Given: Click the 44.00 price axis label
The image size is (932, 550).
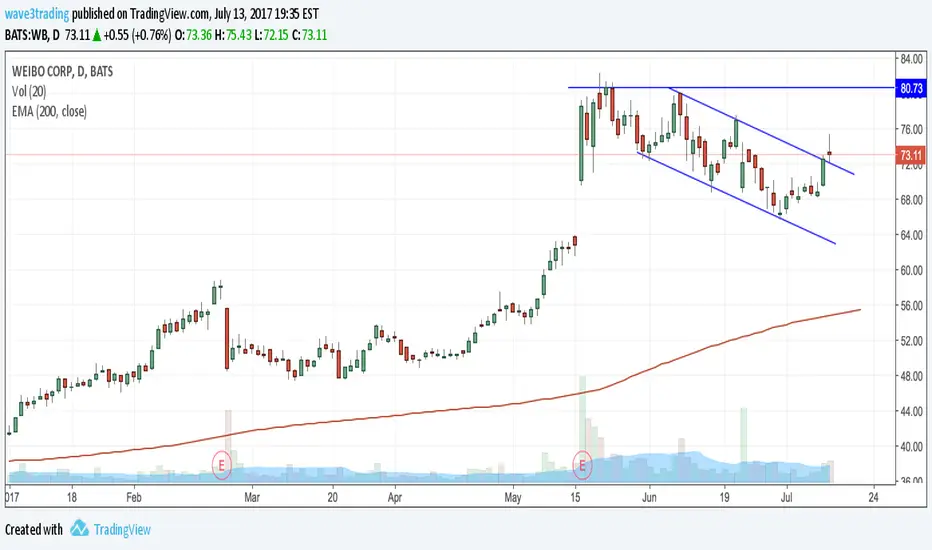Looking at the screenshot, I should point(911,411).
